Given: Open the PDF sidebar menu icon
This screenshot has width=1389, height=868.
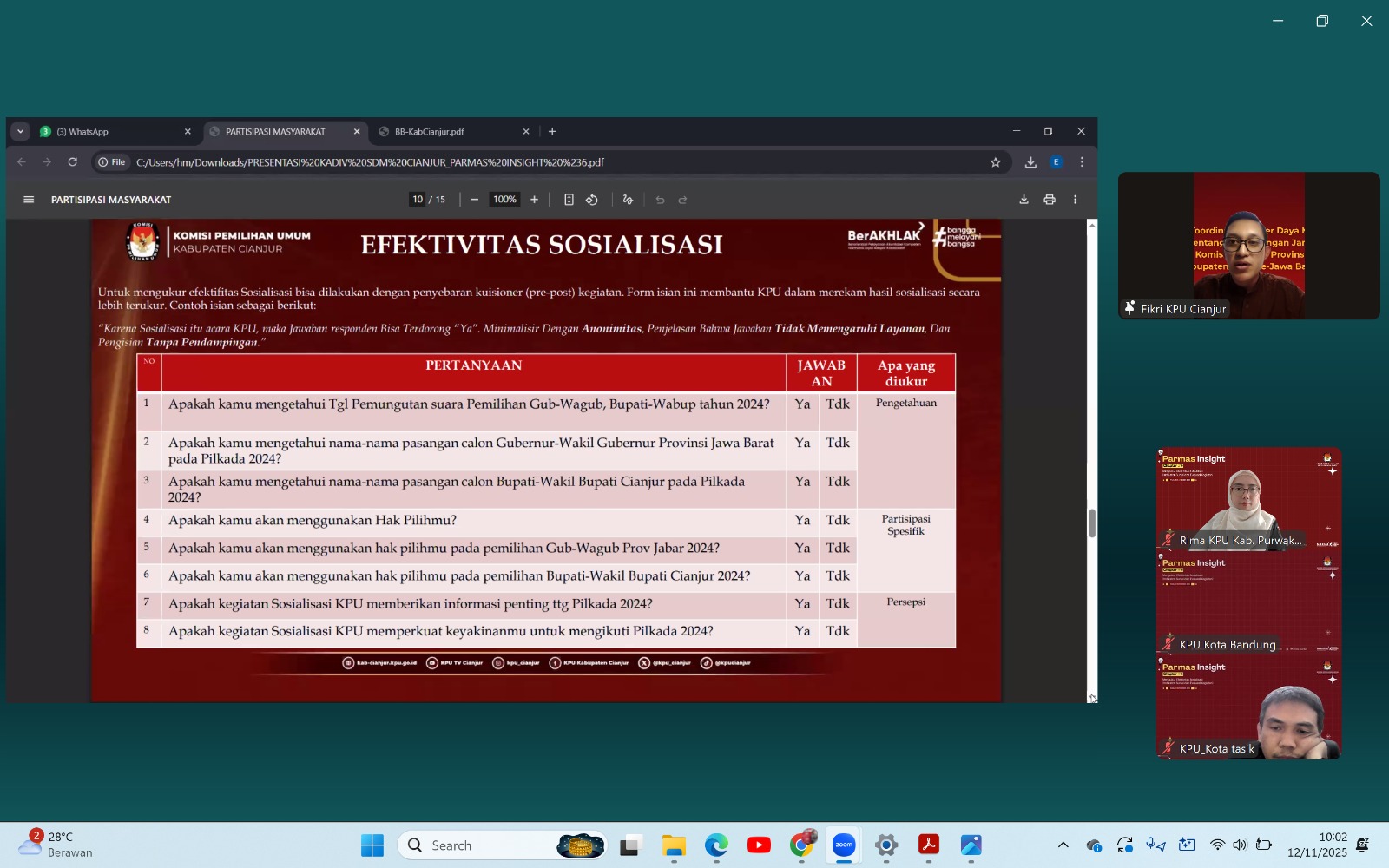Looking at the screenshot, I should click(x=29, y=200).
